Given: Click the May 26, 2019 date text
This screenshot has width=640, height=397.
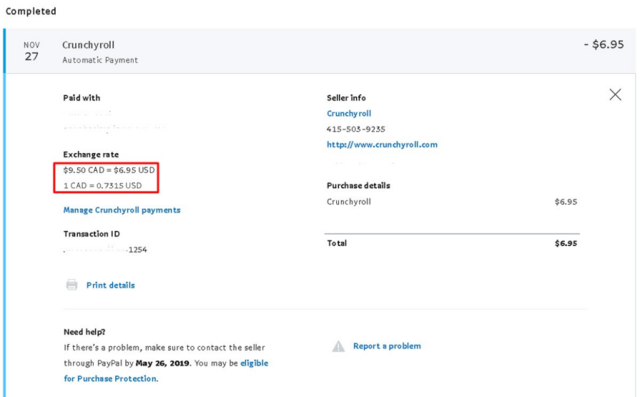Looking at the screenshot, I should 162,363.
